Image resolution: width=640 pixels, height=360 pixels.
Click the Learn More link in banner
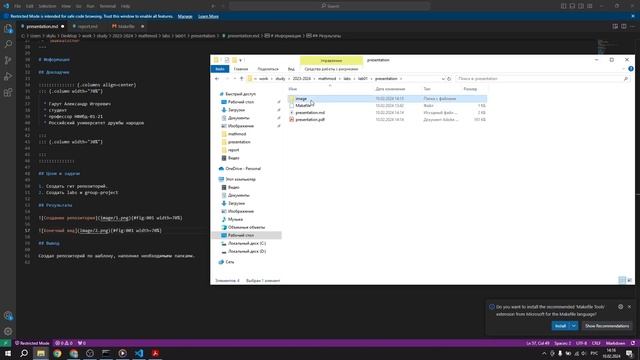coord(208,16)
